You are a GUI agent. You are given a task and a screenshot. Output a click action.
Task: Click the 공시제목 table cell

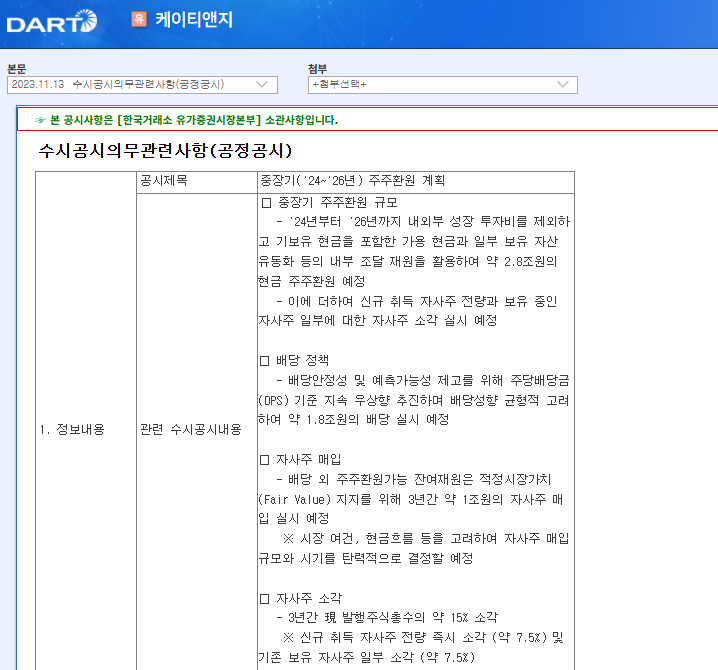(x=197, y=182)
